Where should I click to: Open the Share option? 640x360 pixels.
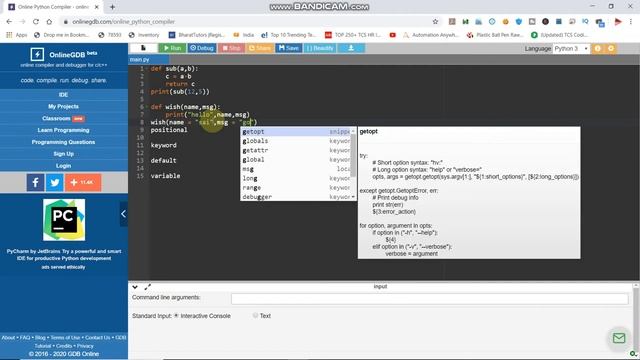[260, 48]
